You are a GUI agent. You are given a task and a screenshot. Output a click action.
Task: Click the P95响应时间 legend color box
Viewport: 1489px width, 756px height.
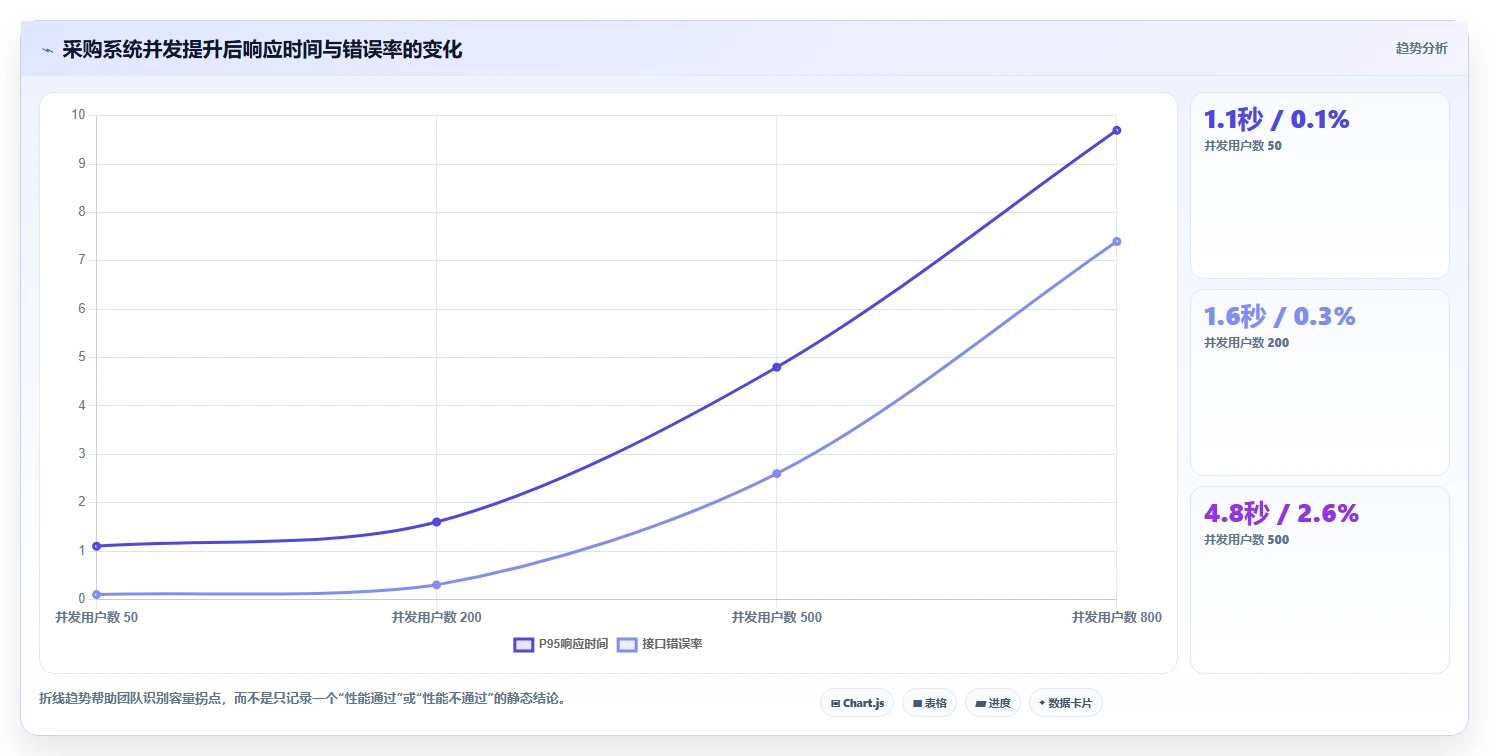point(523,644)
